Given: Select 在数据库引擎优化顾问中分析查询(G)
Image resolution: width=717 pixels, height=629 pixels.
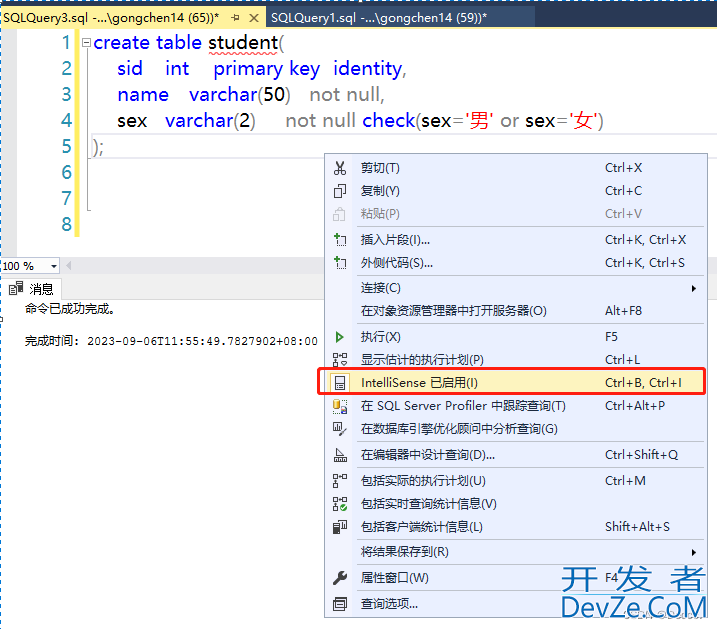Looking at the screenshot, I should click(516, 429).
